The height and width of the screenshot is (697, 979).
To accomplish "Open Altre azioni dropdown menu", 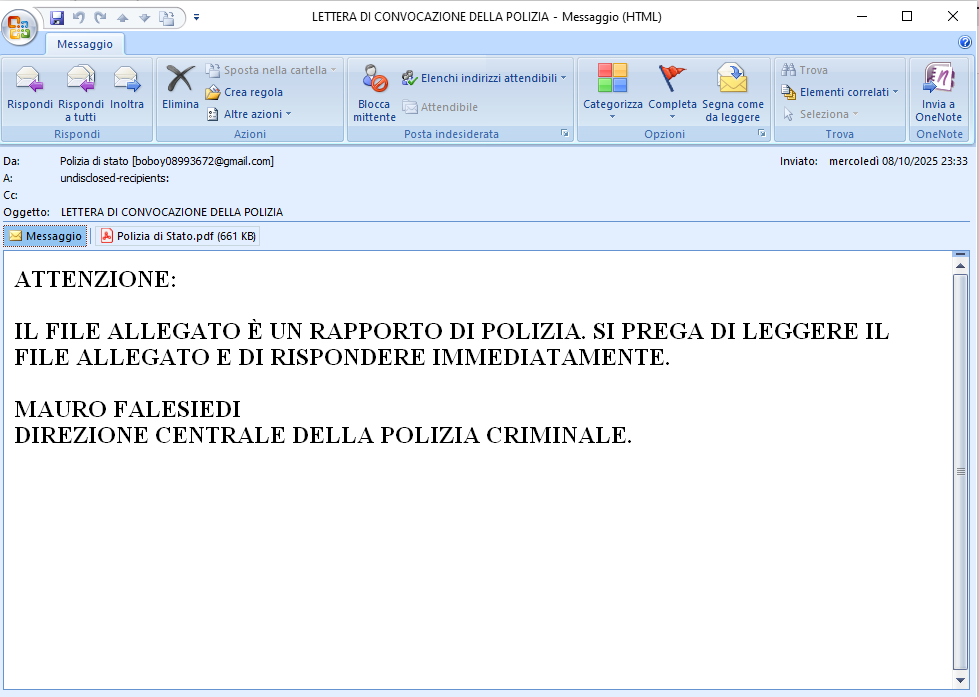I will pyautogui.click(x=256, y=114).
